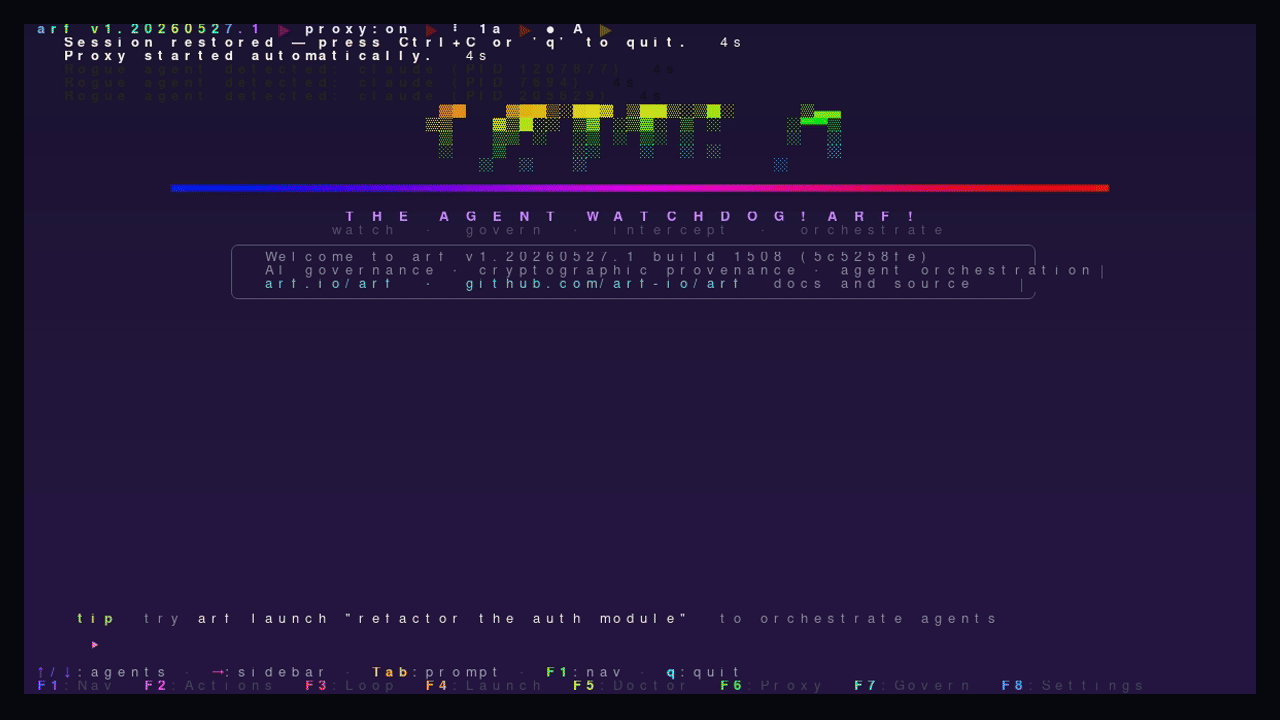1280x720 pixels.
Task: Click the pixel-art ARF logo banner
Action: pos(634,138)
